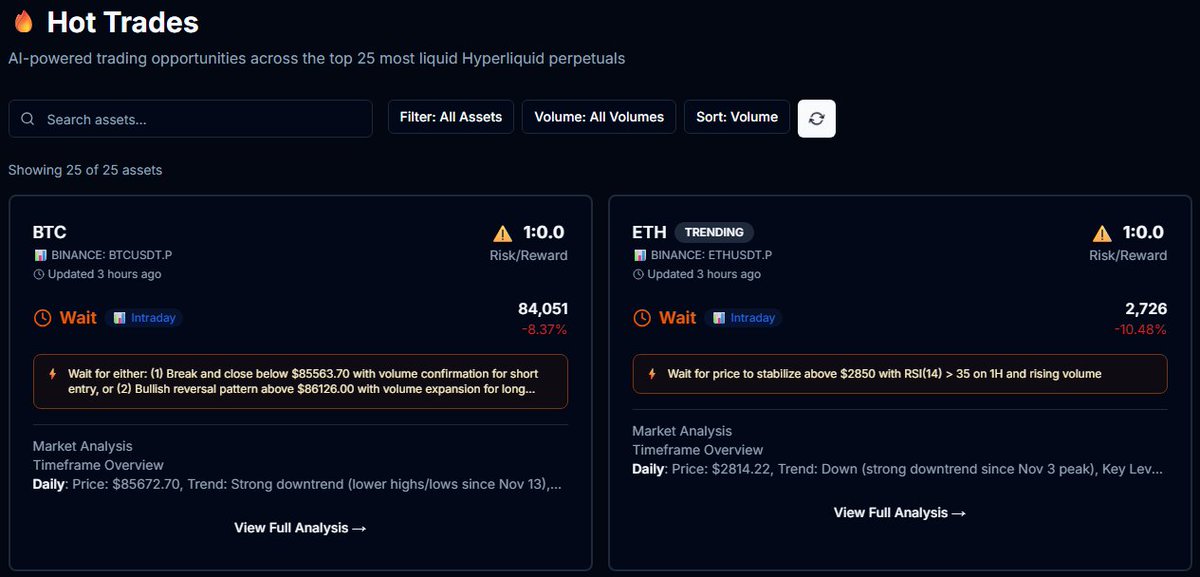Screen dimensions: 1200x577
Task: Open the Sort: Volume dropdown
Action: [737, 117]
